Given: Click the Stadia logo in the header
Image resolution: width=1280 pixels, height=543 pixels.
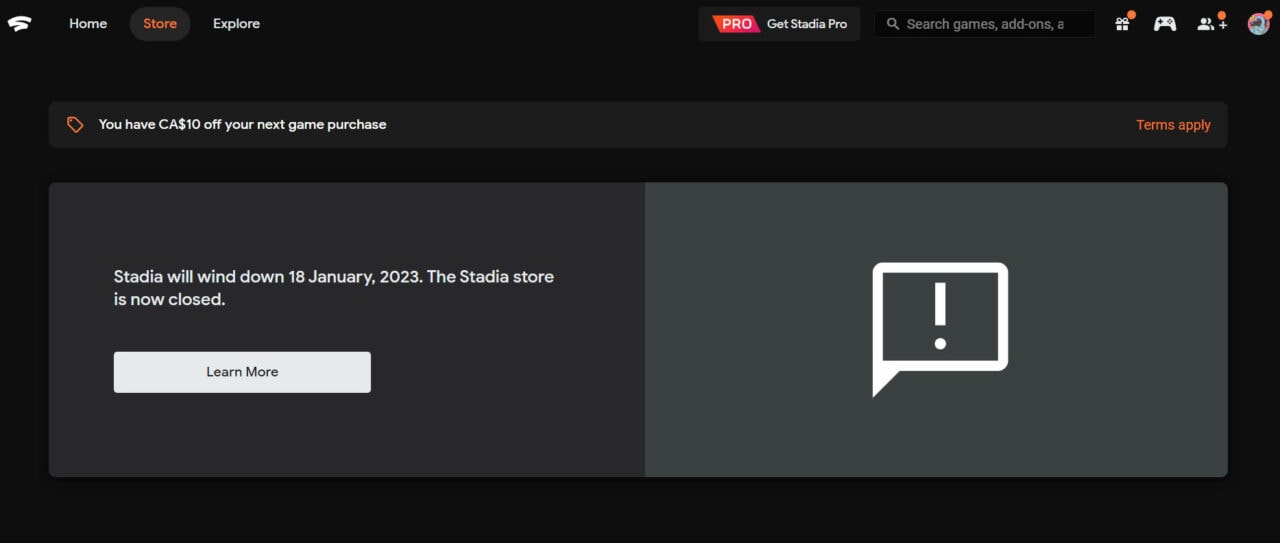Looking at the screenshot, I should [x=20, y=24].
